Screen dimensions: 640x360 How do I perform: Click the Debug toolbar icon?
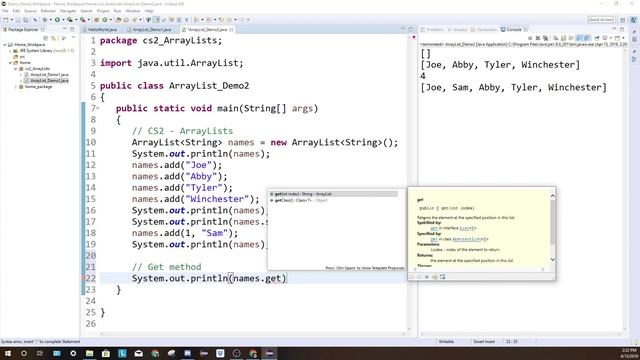(x=45, y=20)
